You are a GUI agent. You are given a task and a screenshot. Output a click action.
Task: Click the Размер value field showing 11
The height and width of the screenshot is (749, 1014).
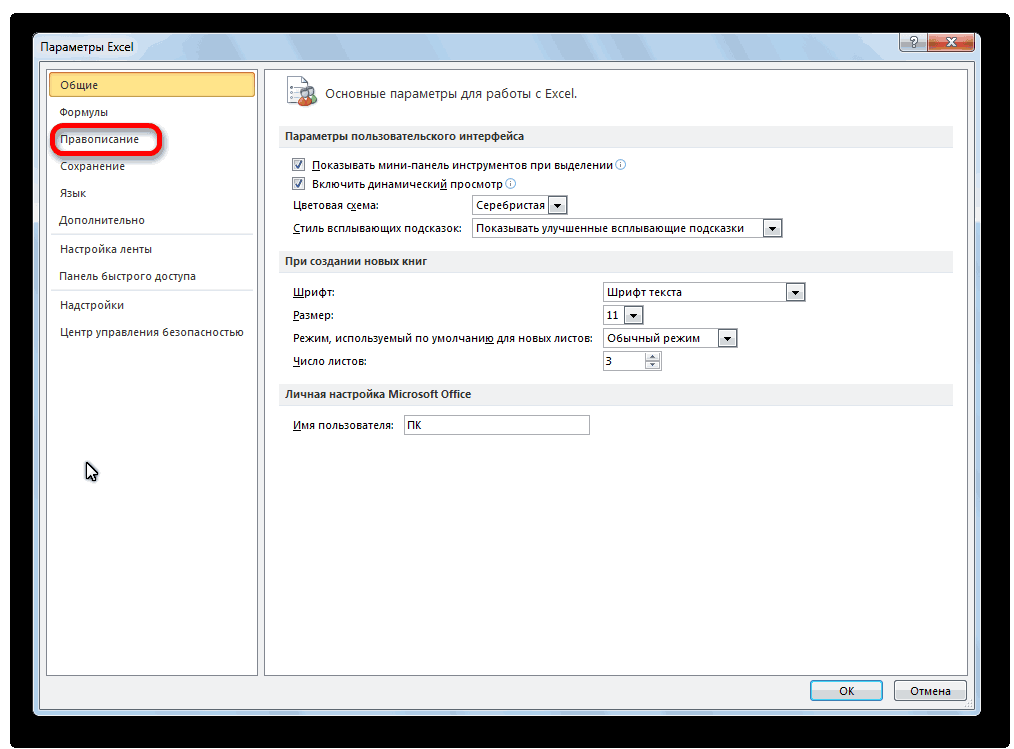[x=614, y=316]
